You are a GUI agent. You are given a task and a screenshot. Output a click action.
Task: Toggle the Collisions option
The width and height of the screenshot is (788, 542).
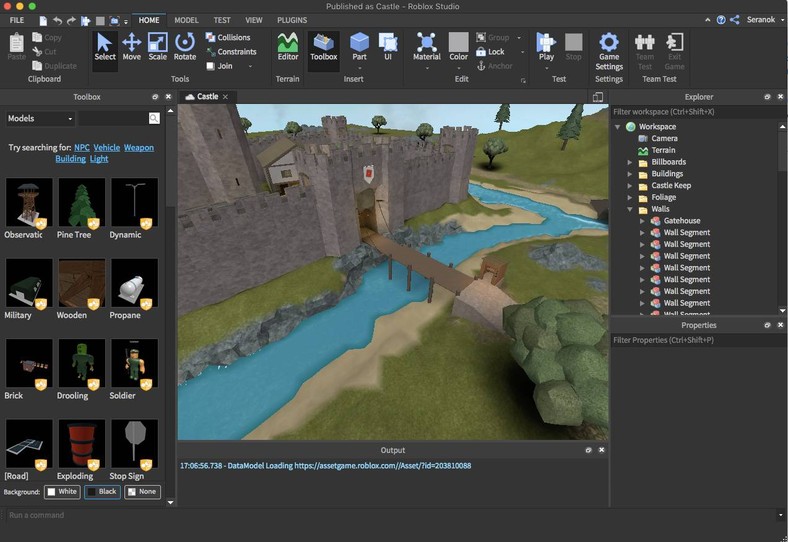pos(228,37)
